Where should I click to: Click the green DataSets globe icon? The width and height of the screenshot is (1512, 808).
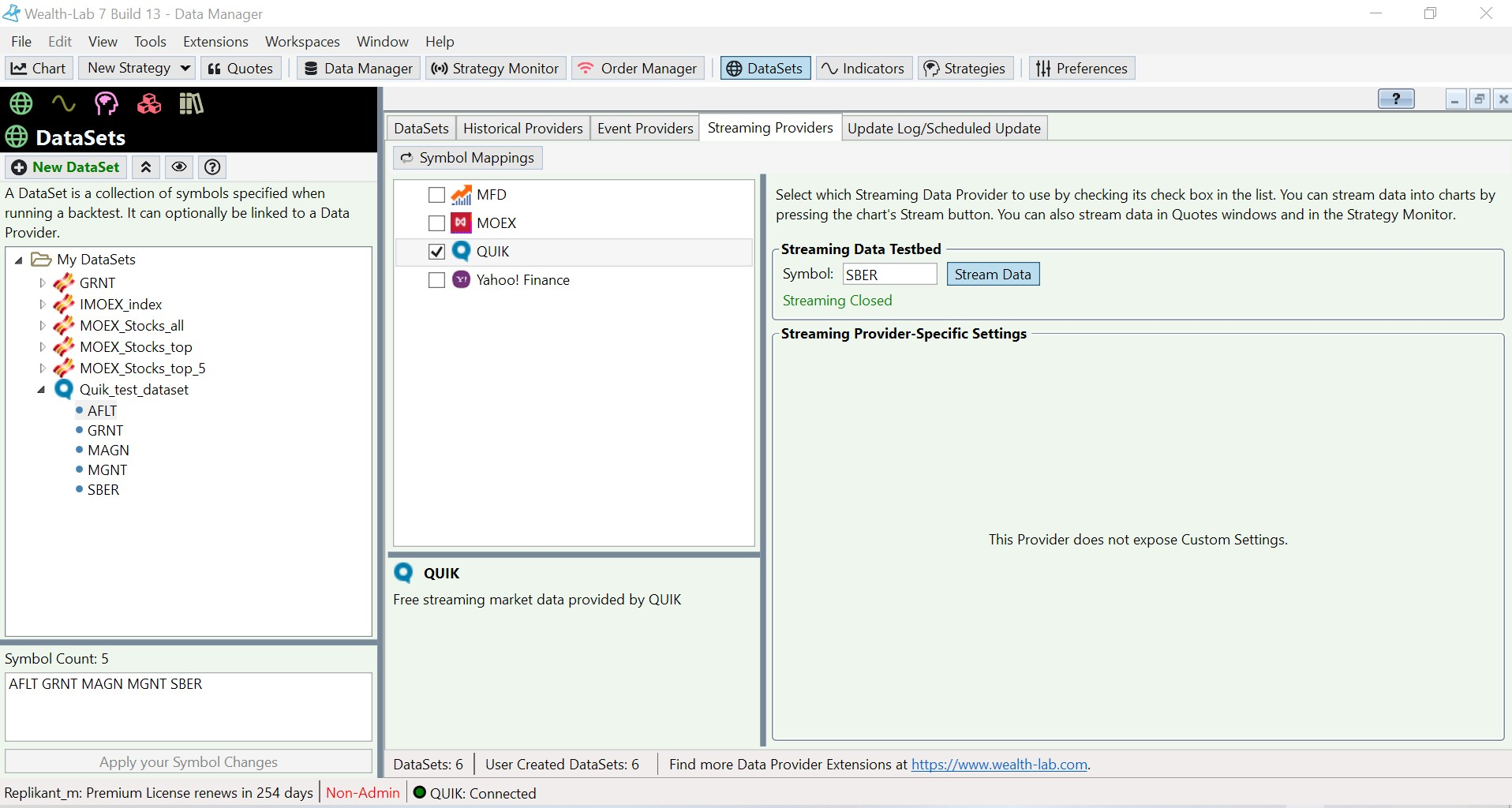21,103
